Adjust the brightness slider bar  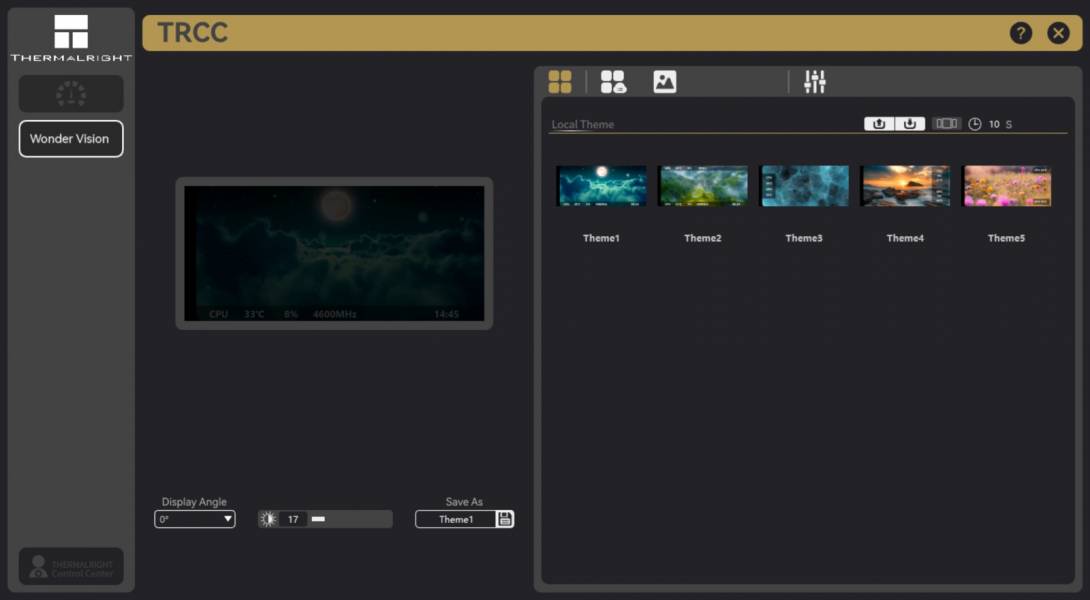pyautogui.click(x=350, y=519)
